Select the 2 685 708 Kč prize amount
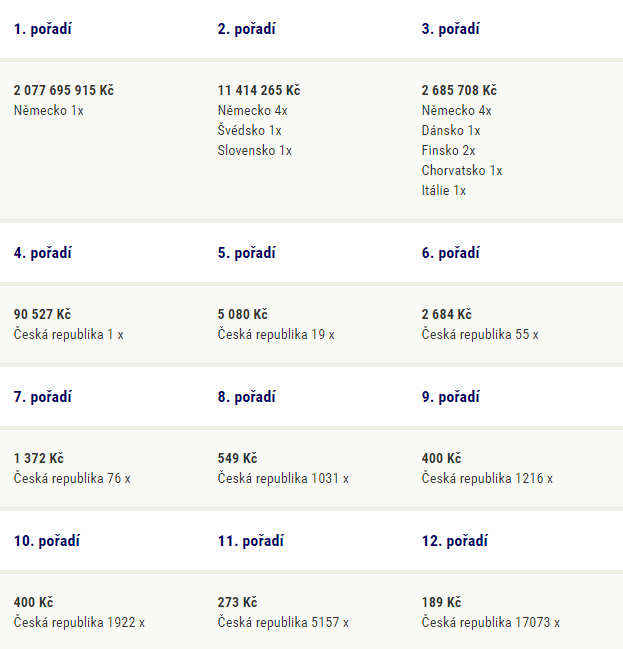The height and width of the screenshot is (649, 623). (459, 90)
